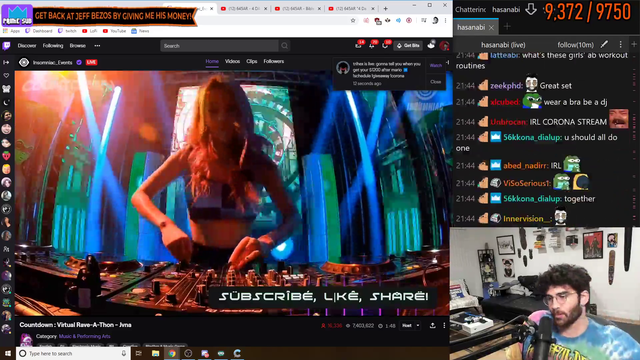This screenshot has width=640, height=360.
Task: Add a new split with plus icon in Chatterino
Action: (x=634, y=44)
